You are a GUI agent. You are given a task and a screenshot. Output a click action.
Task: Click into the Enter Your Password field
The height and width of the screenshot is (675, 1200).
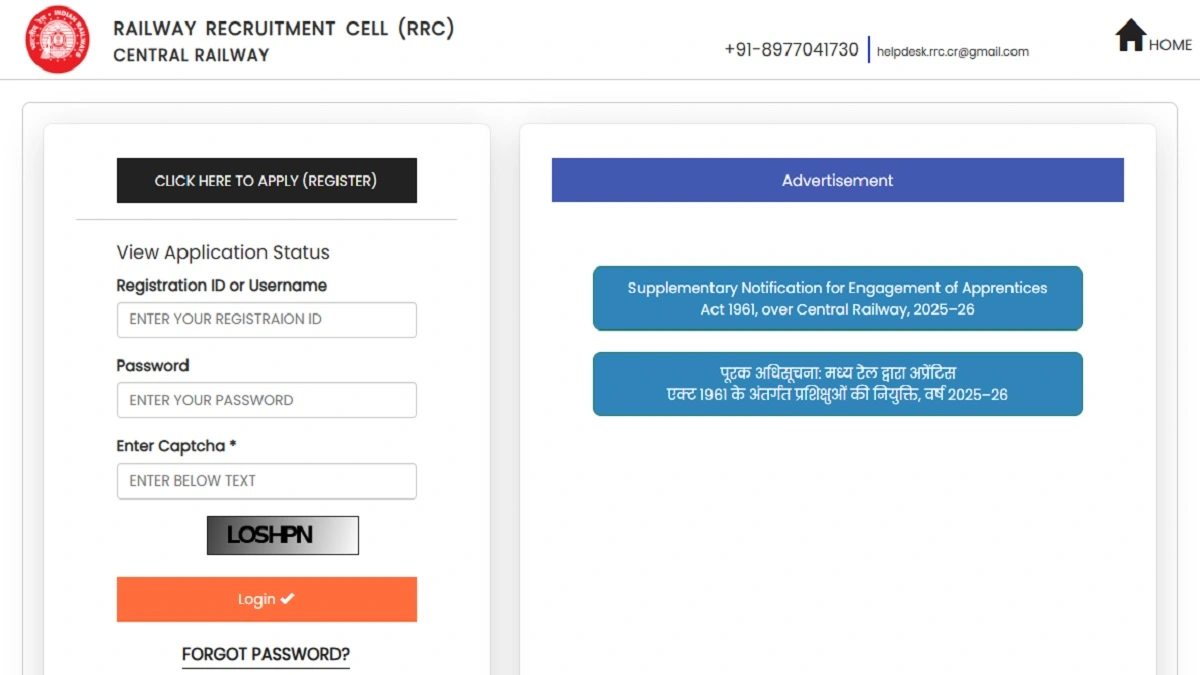pyautogui.click(x=266, y=400)
